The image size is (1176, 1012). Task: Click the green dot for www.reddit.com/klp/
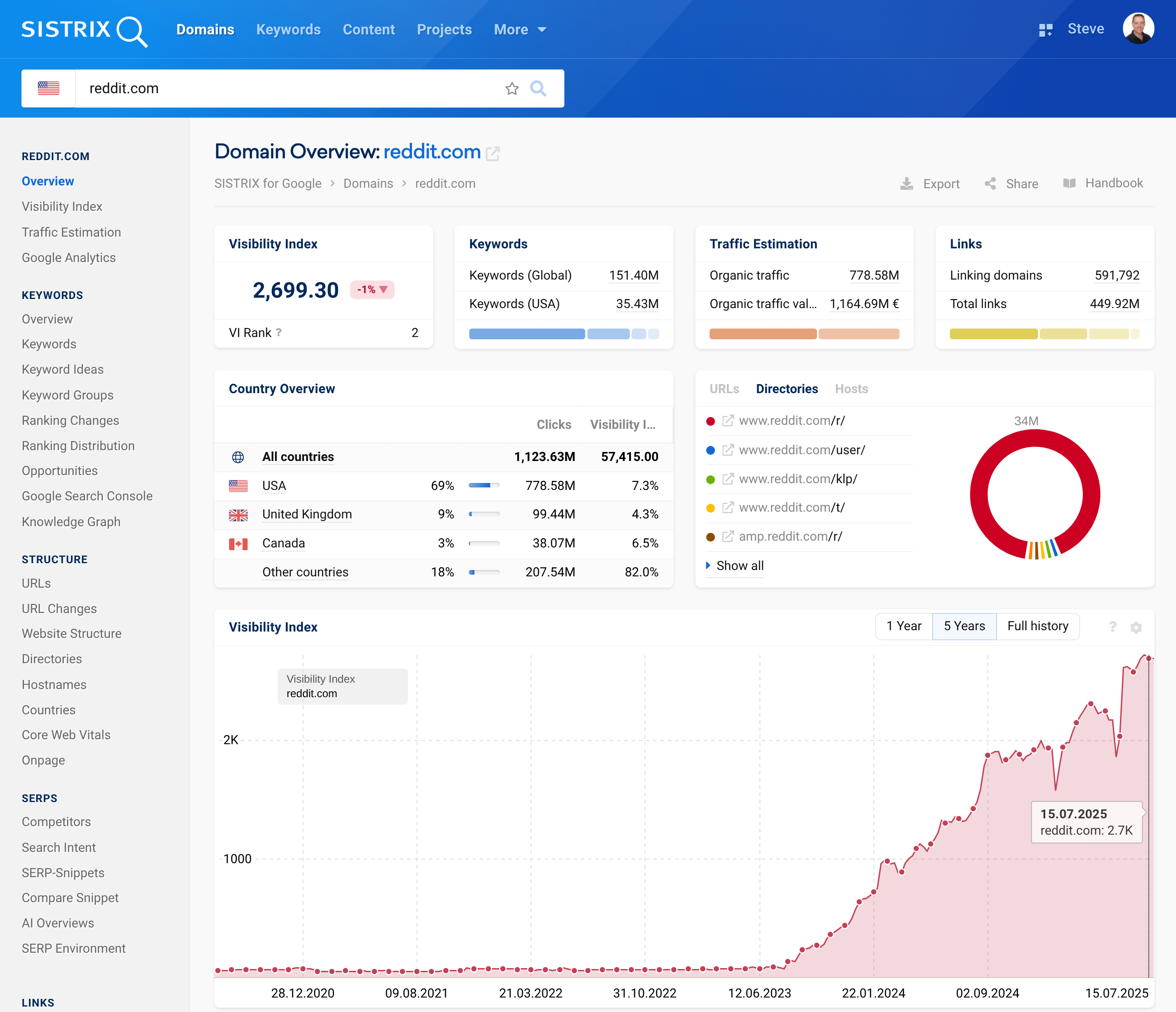tap(710, 480)
